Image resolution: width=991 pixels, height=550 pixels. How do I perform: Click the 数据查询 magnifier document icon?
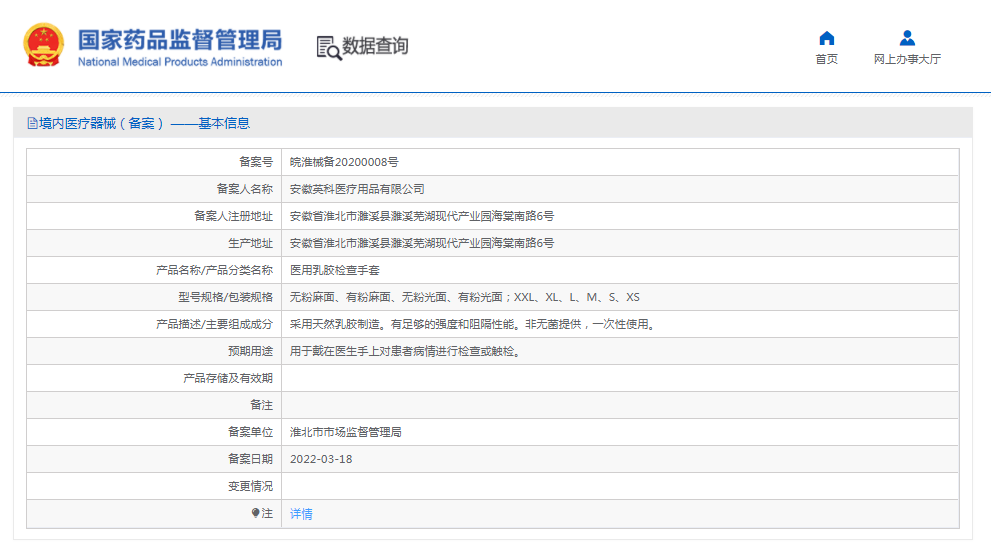click(x=328, y=47)
